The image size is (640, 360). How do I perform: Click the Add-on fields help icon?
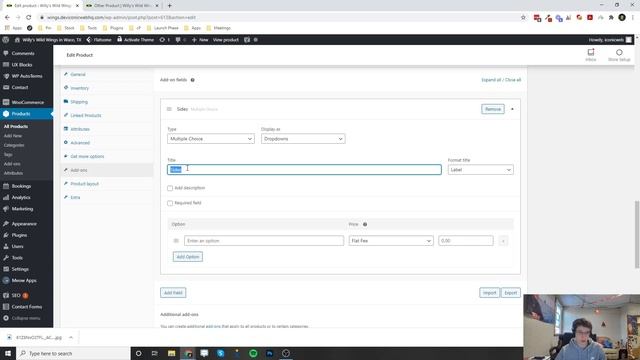coord(193,80)
